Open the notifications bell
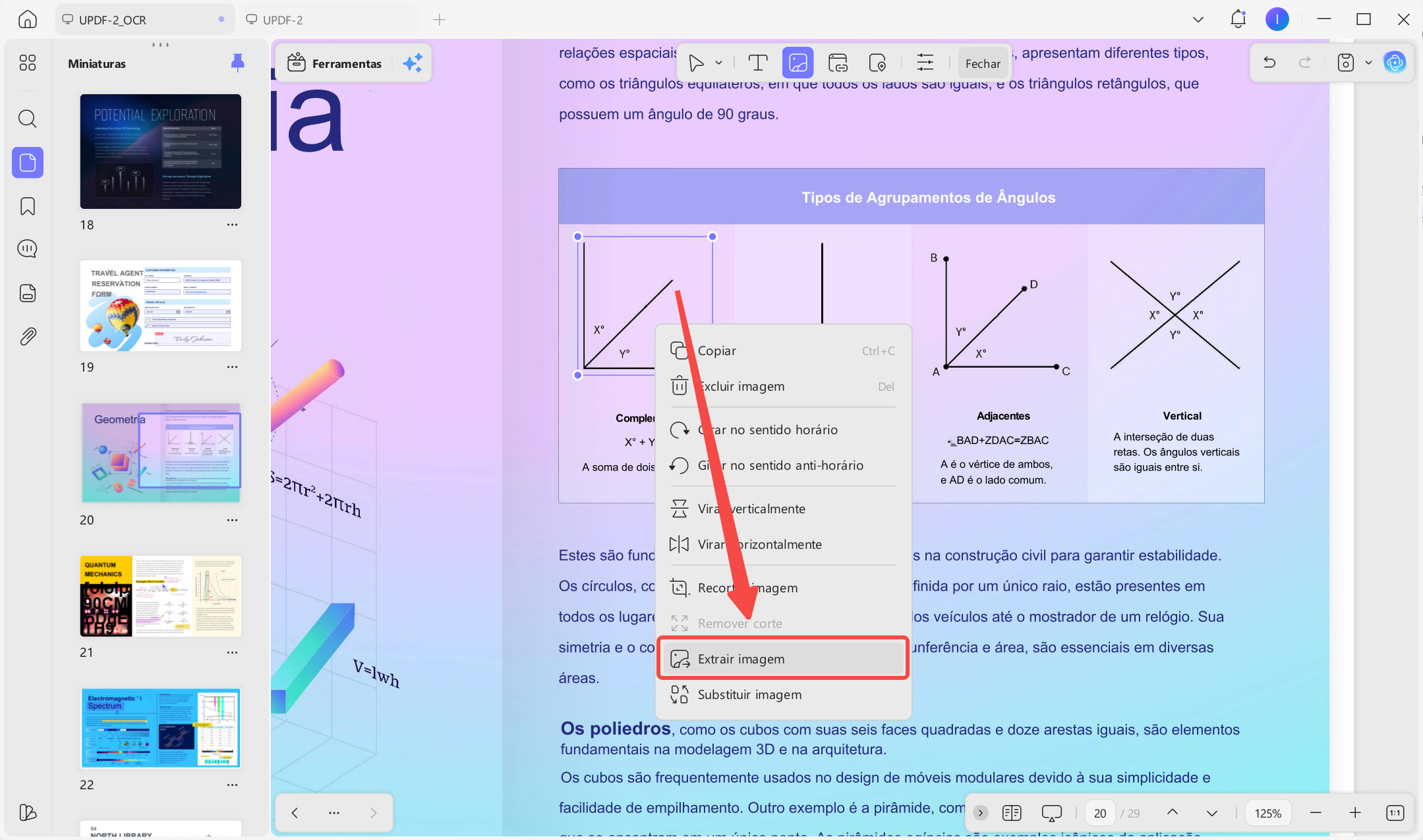This screenshot has height=840, width=1423. tap(1238, 19)
